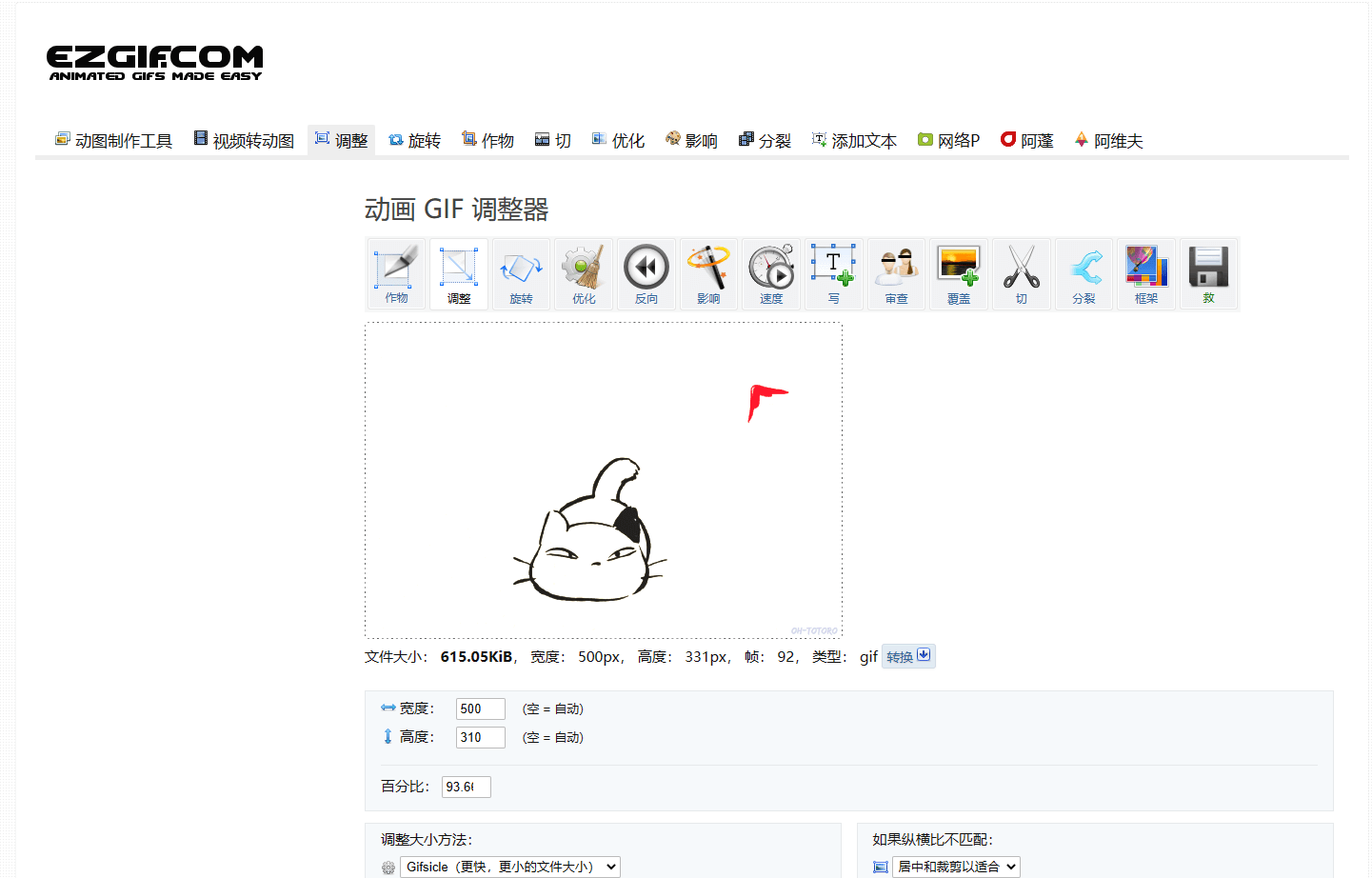
Task: Open the 旋转 (rotate) tool
Action: pyautogui.click(x=521, y=273)
